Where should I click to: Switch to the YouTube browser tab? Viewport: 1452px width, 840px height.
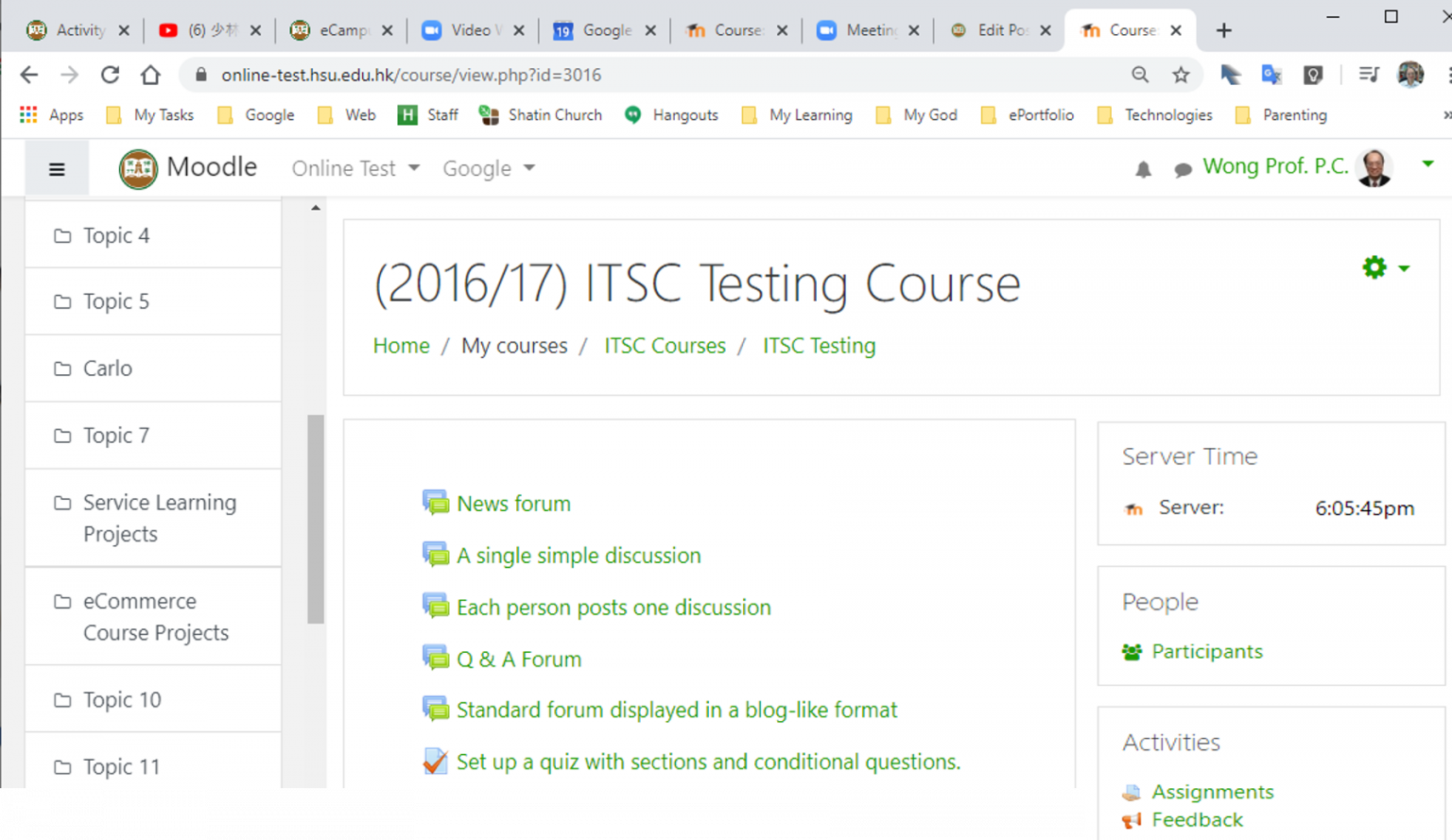point(210,29)
